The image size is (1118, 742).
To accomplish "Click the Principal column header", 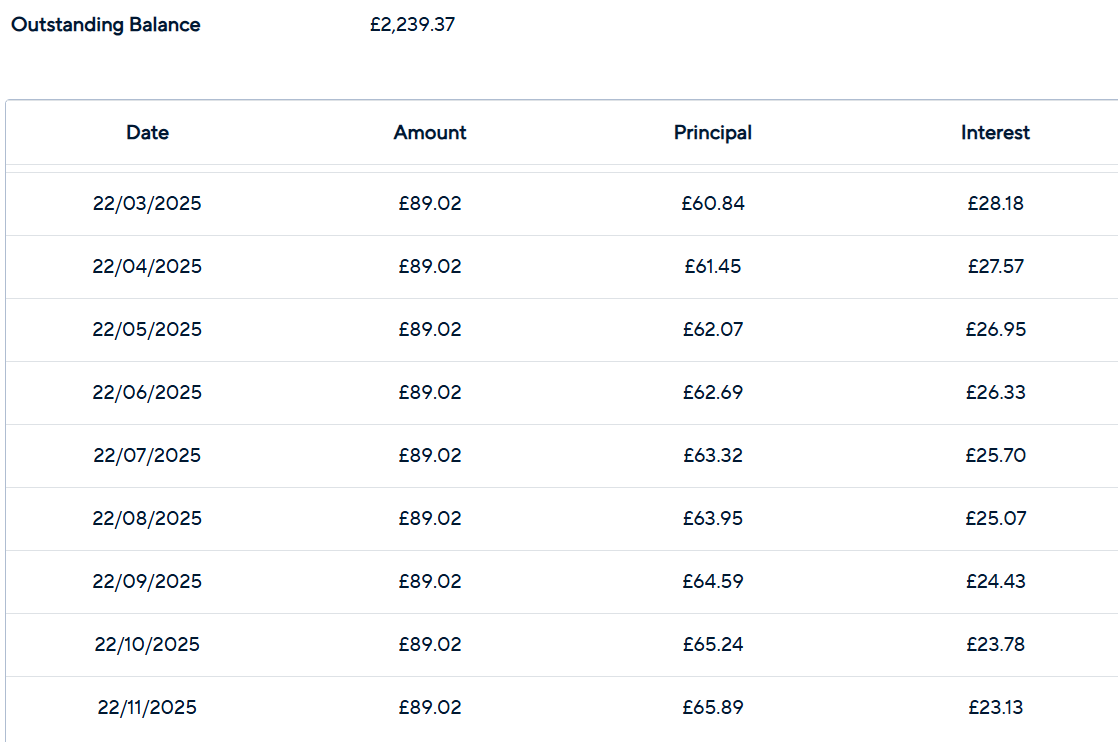I will [713, 133].
